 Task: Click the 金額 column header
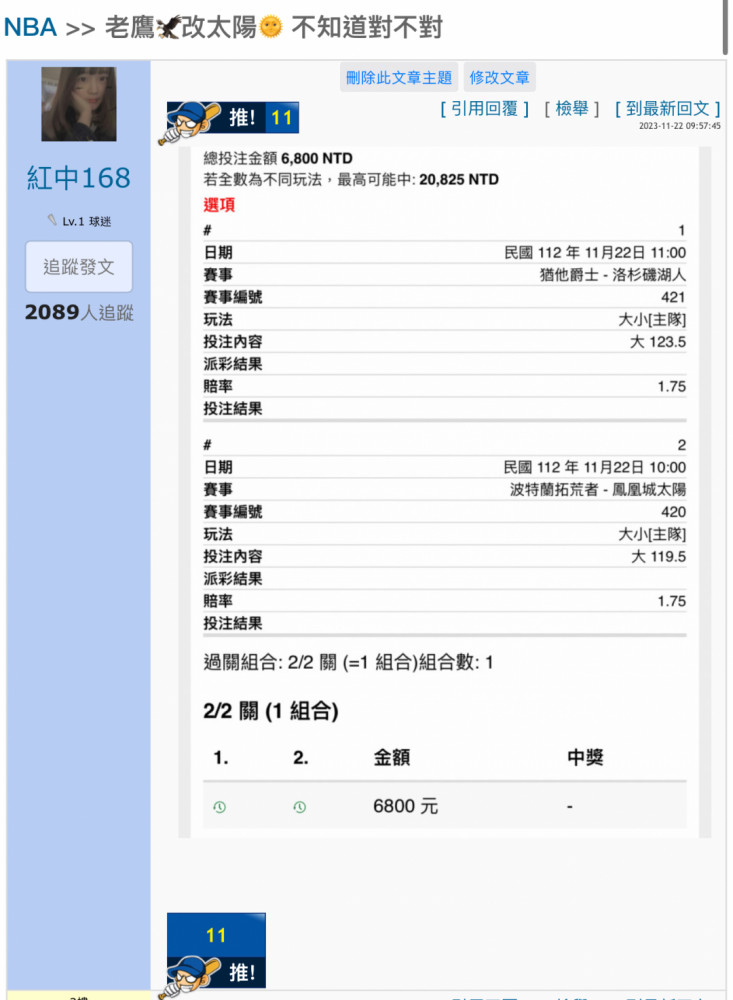pyautogui.click(x=391, y=758)
